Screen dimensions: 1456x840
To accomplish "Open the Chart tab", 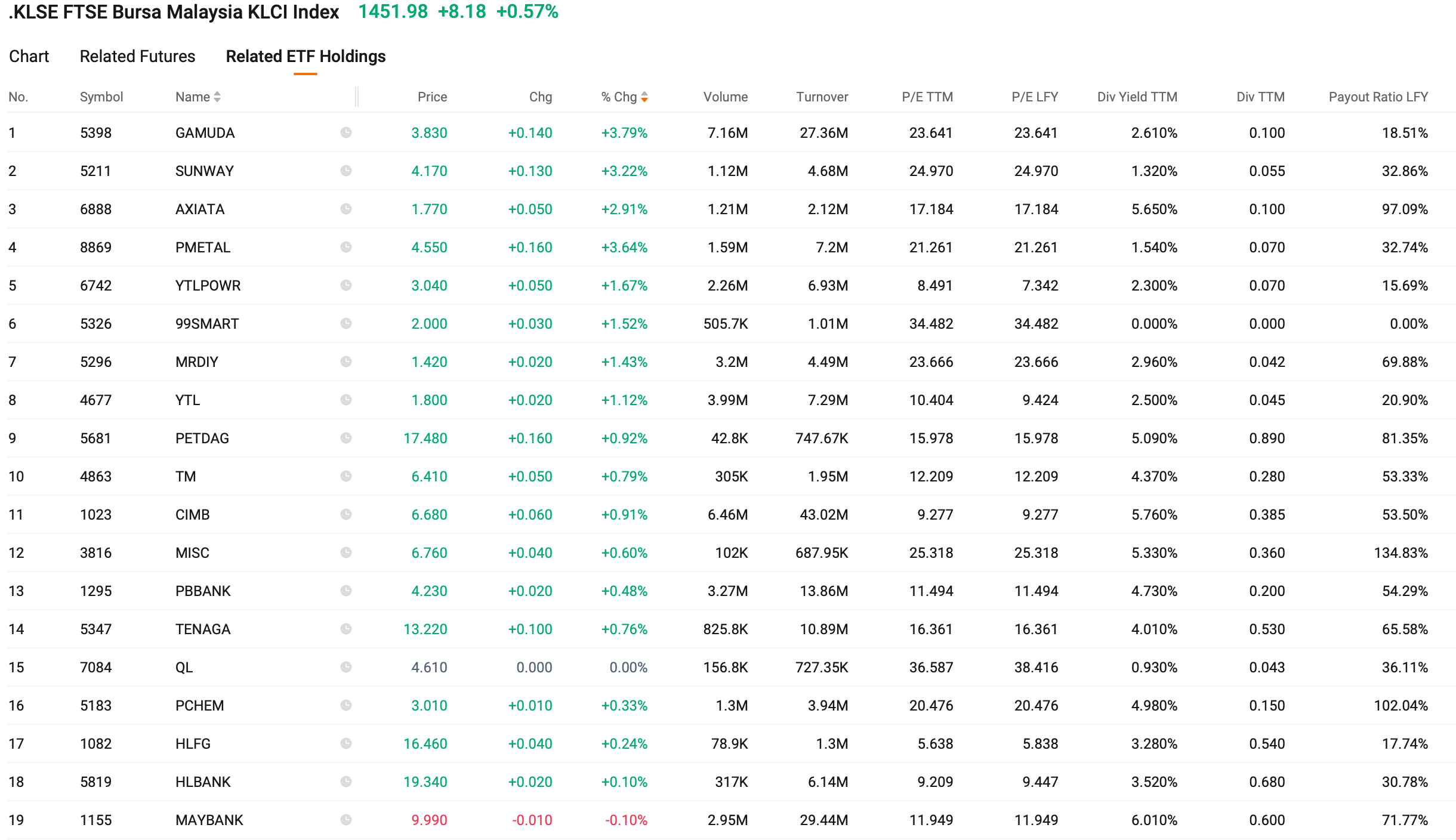I will tap(29, 56).
